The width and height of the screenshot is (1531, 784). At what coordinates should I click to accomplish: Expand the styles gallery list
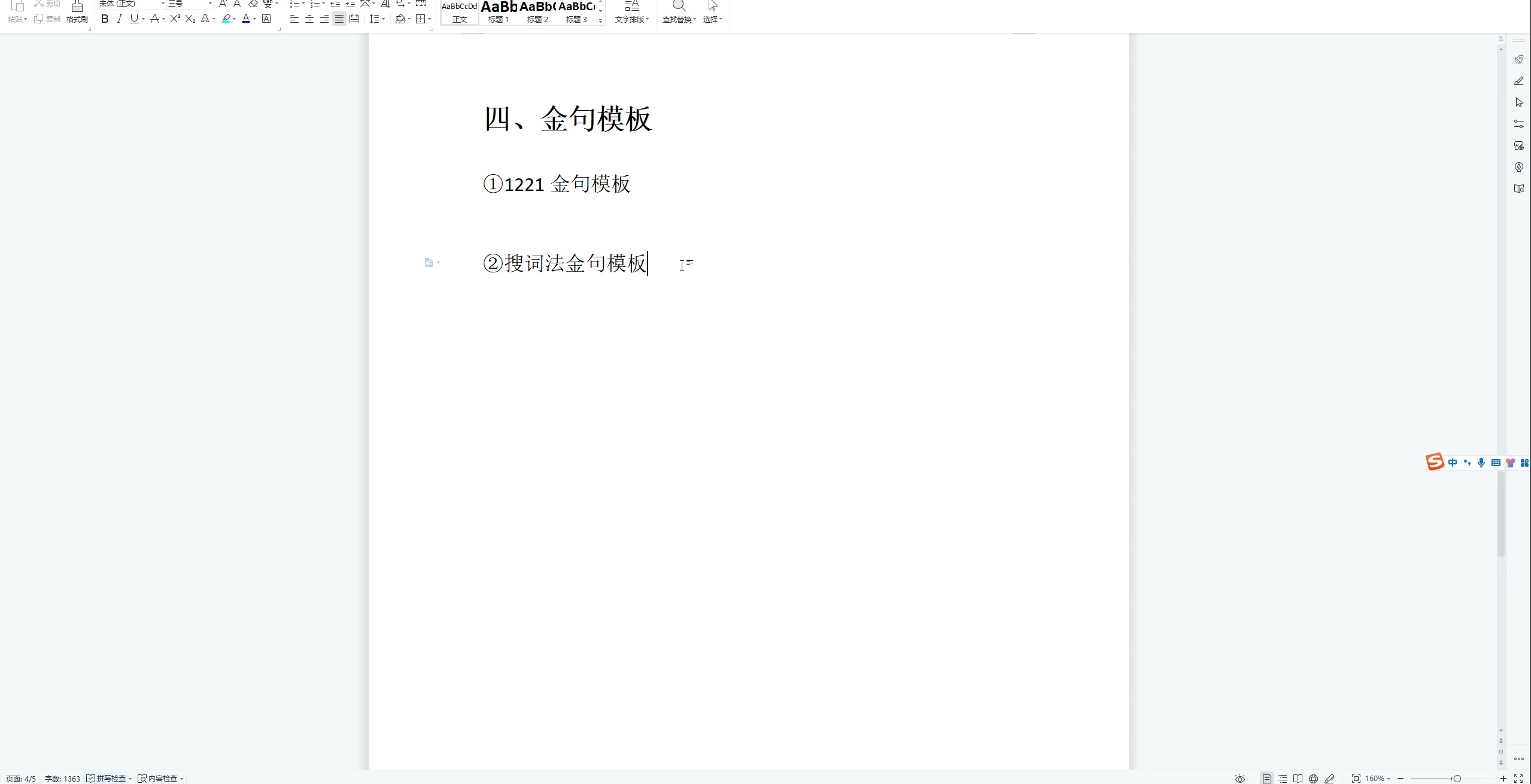click(x=600, y=21)
